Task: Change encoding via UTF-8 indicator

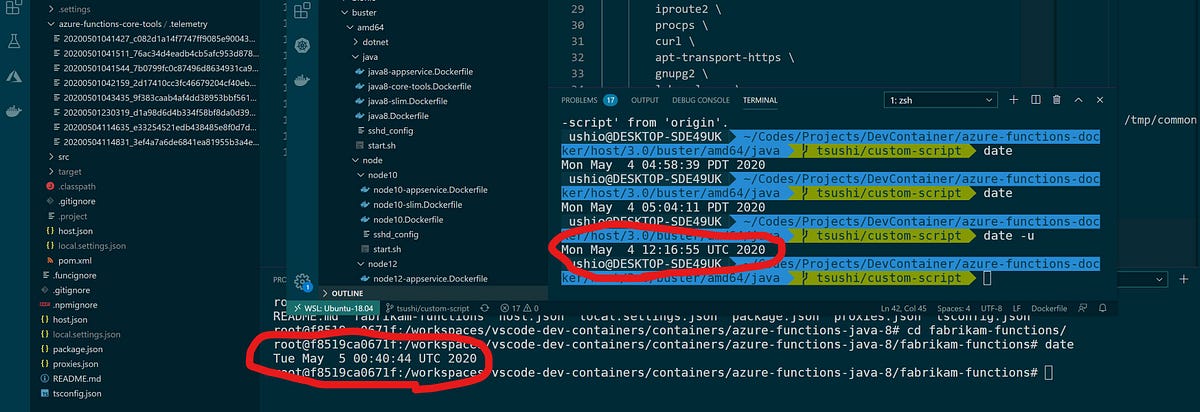Action: [994, 307]
